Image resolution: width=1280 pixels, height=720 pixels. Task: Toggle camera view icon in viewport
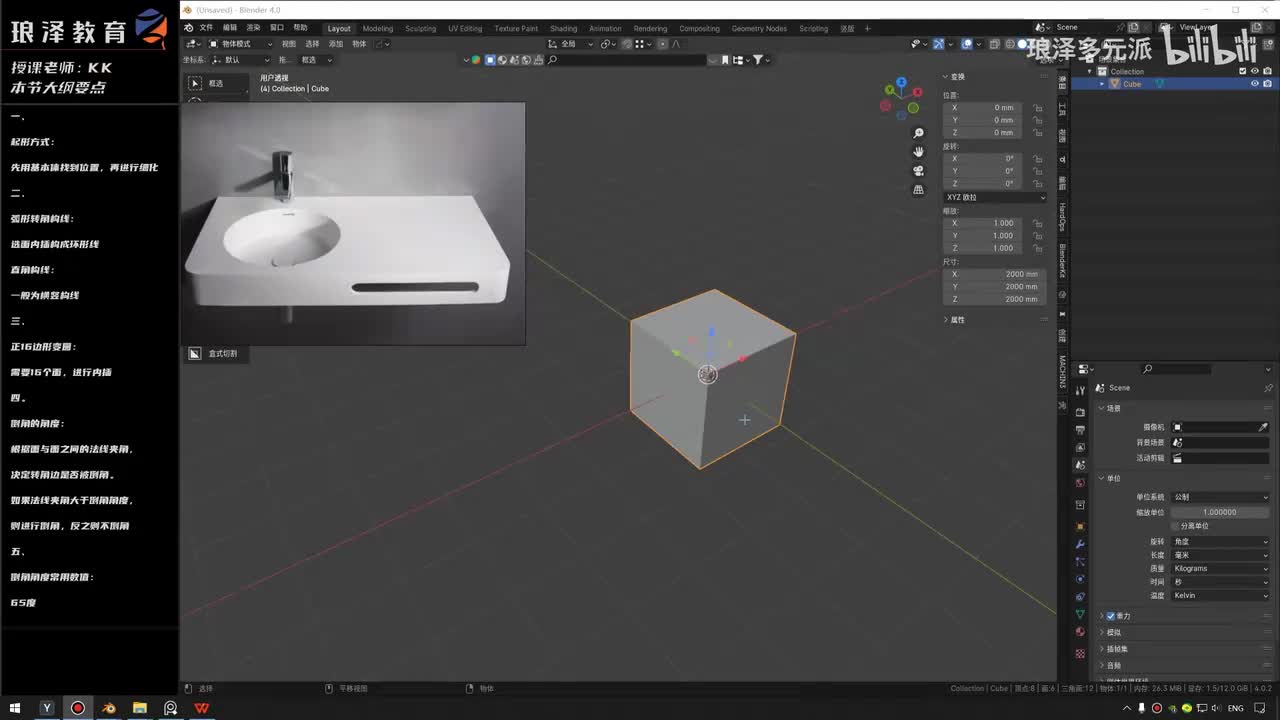[x=918, y=171]
